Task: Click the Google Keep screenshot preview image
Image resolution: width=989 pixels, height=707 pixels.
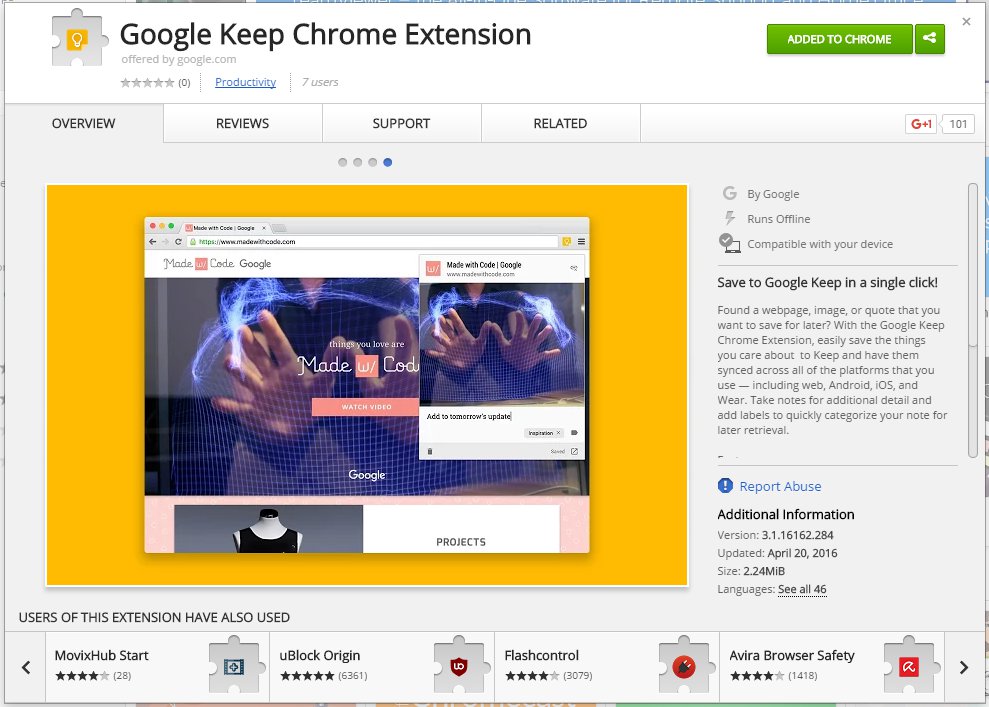Action: click(366, 385)
